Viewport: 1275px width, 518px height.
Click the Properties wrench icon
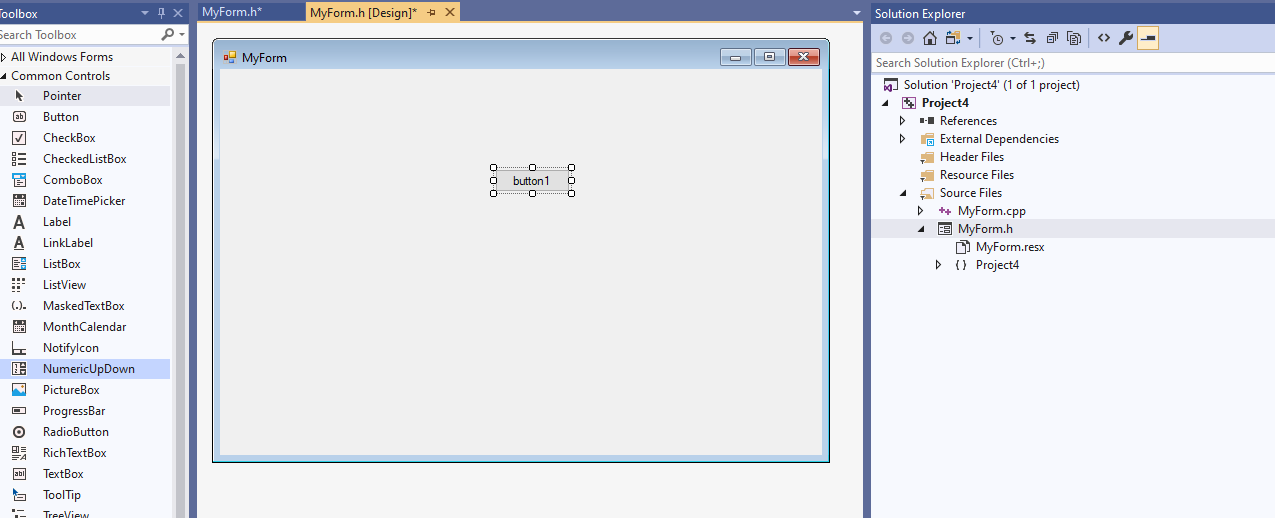[1125, 38]
